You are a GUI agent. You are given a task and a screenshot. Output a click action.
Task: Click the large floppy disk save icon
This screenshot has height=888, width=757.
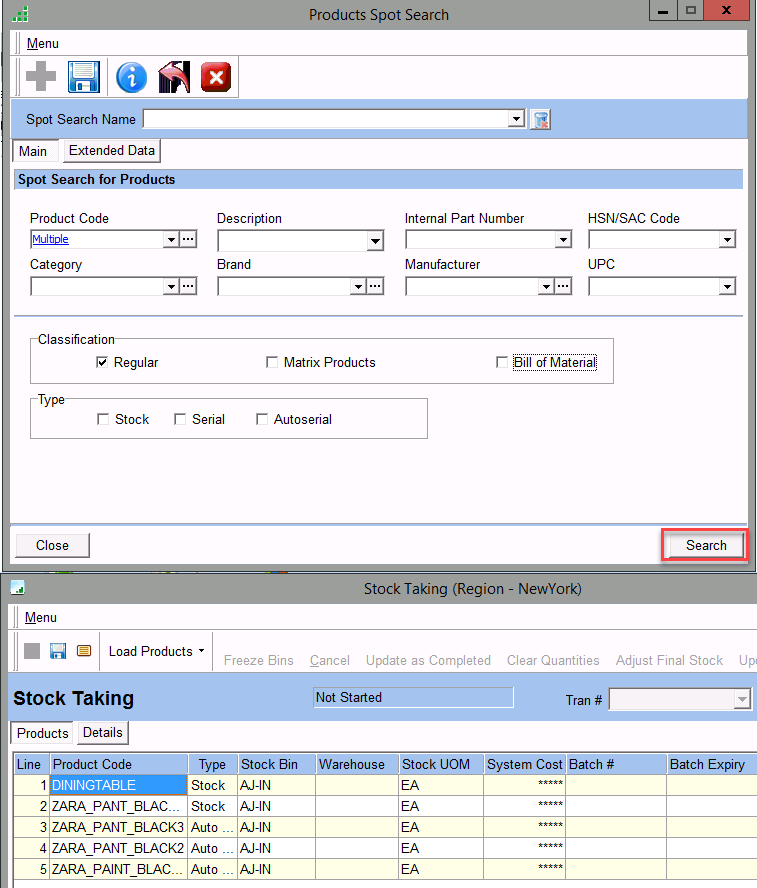(83, 77)
